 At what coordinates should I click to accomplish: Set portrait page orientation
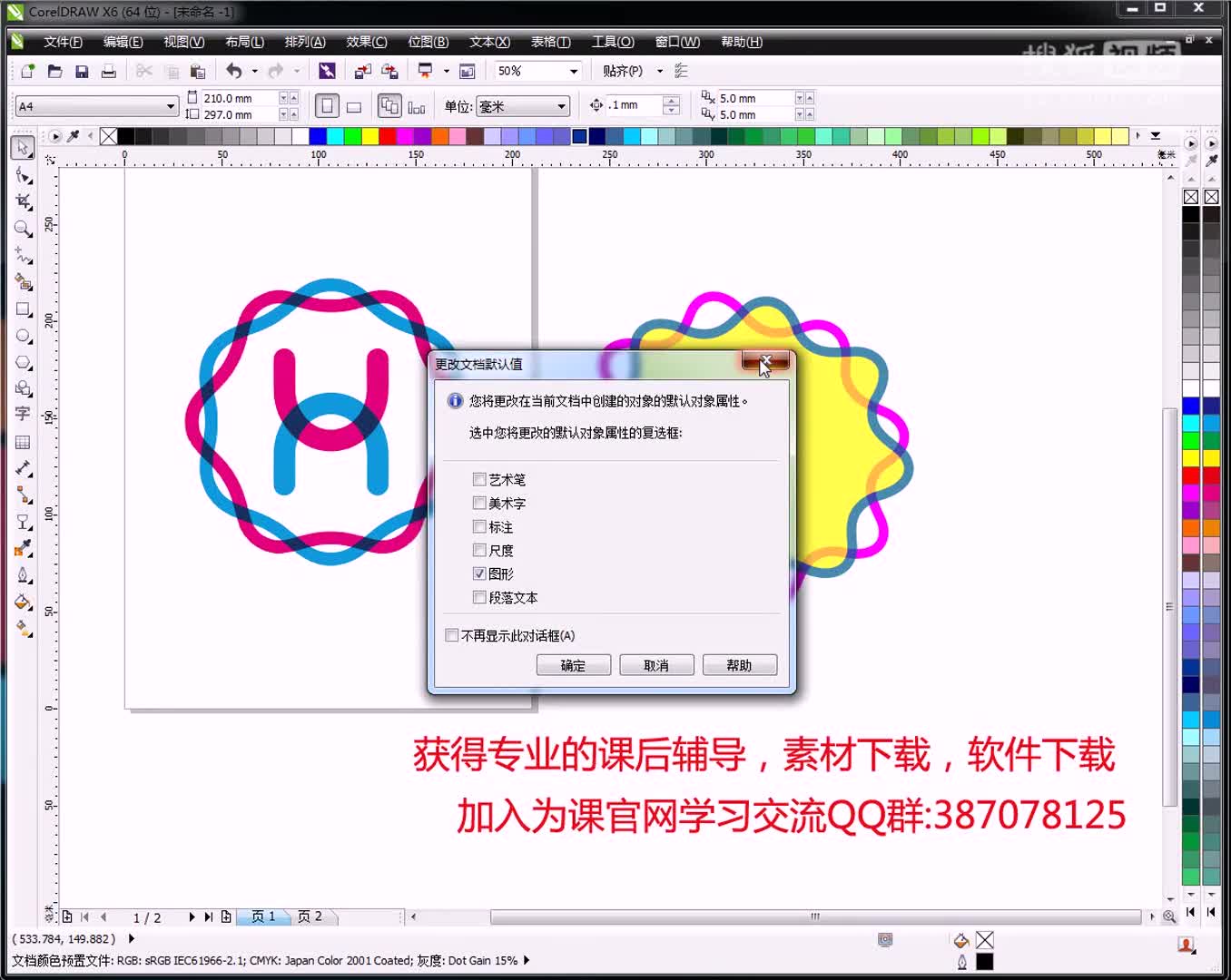point(327,106)
